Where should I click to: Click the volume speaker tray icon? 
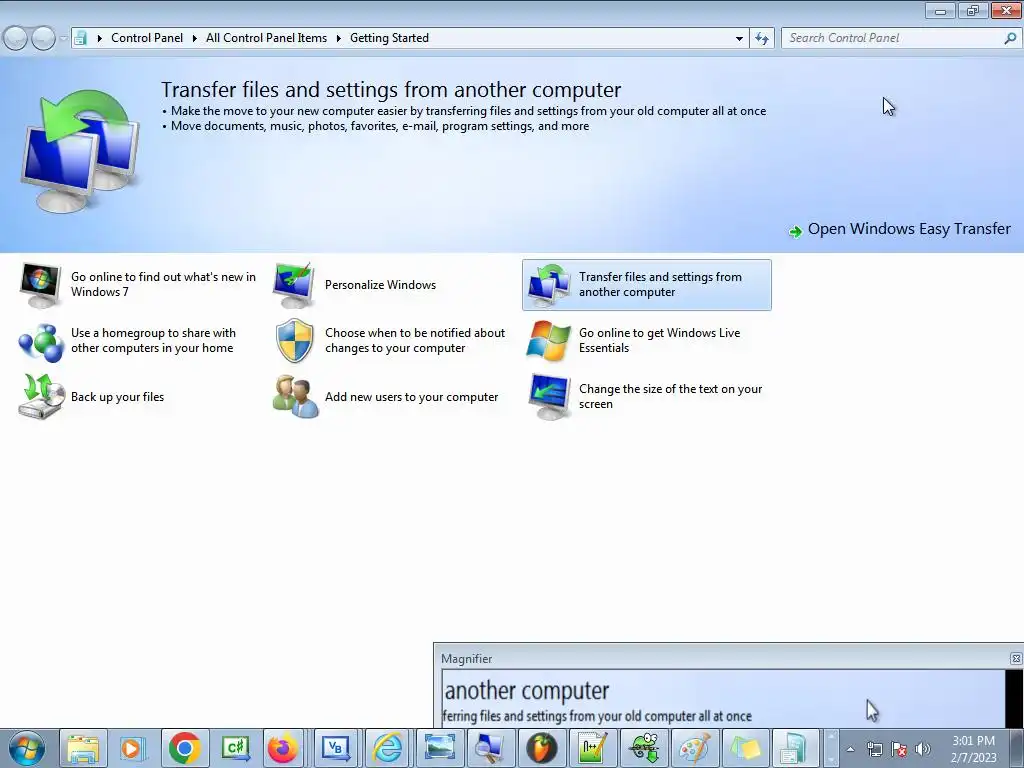[923, 749]
